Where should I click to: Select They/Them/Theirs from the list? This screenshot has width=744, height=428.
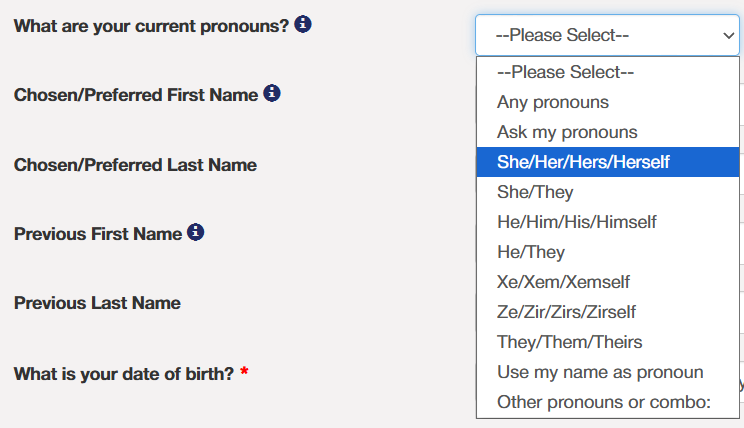pos(569,342)
